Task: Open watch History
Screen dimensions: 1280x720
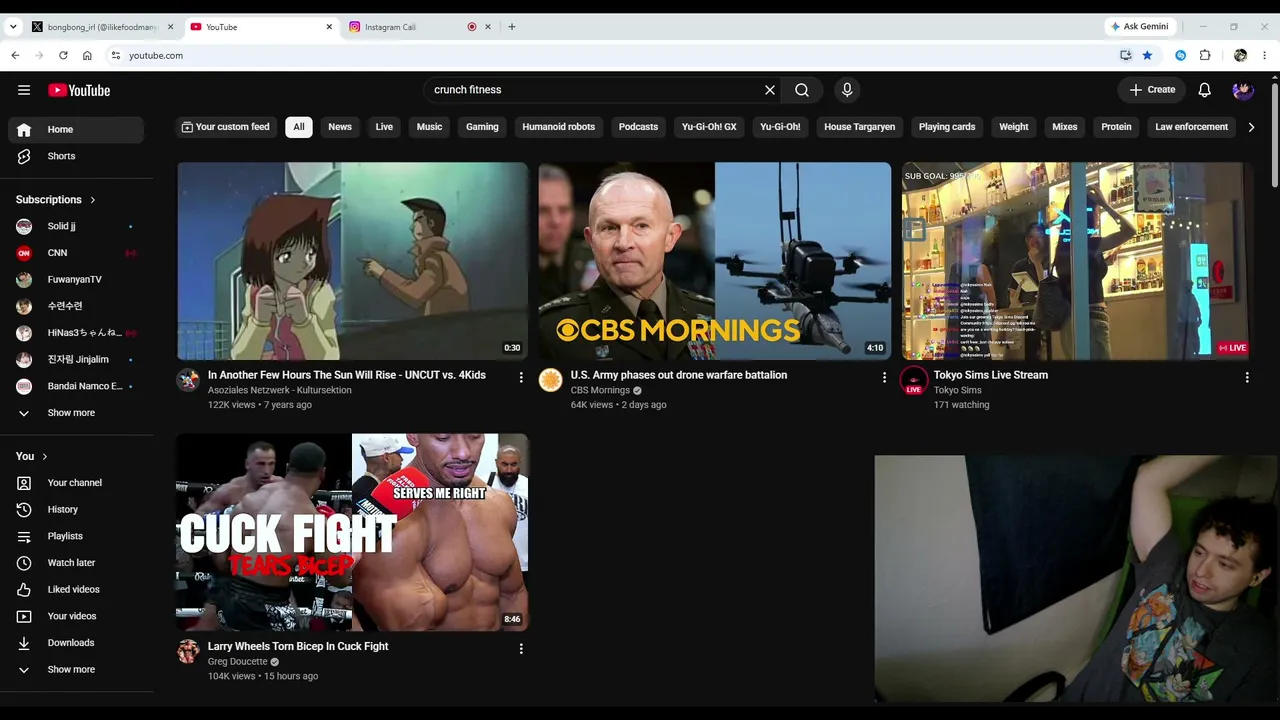Action: coord(76,509)
